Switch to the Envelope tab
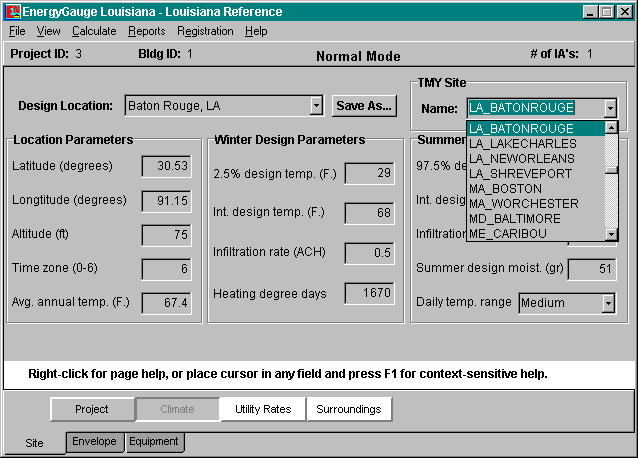Image resolution: width=638 pixels, height=458 pixels. tap(94, 442)
